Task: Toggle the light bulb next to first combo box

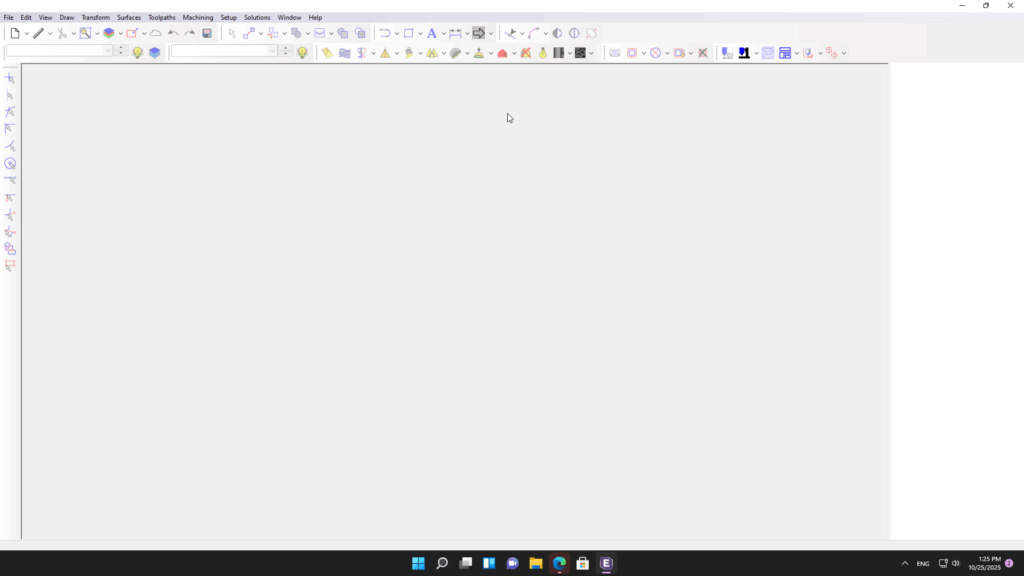Action: pyautogui.click(x=138, y=52)
